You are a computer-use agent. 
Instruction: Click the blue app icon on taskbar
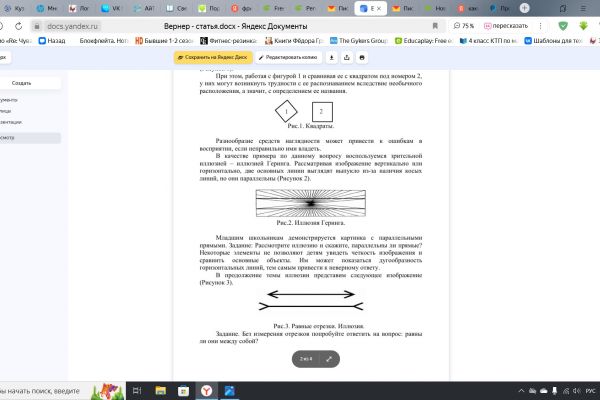click(230, 391)
